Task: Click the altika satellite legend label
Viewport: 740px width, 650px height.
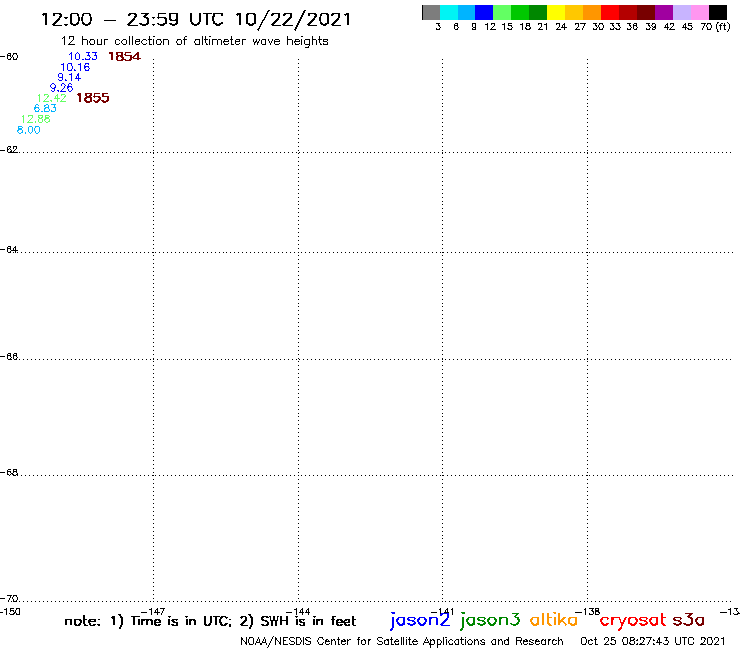Action: [x=554, y=620]
